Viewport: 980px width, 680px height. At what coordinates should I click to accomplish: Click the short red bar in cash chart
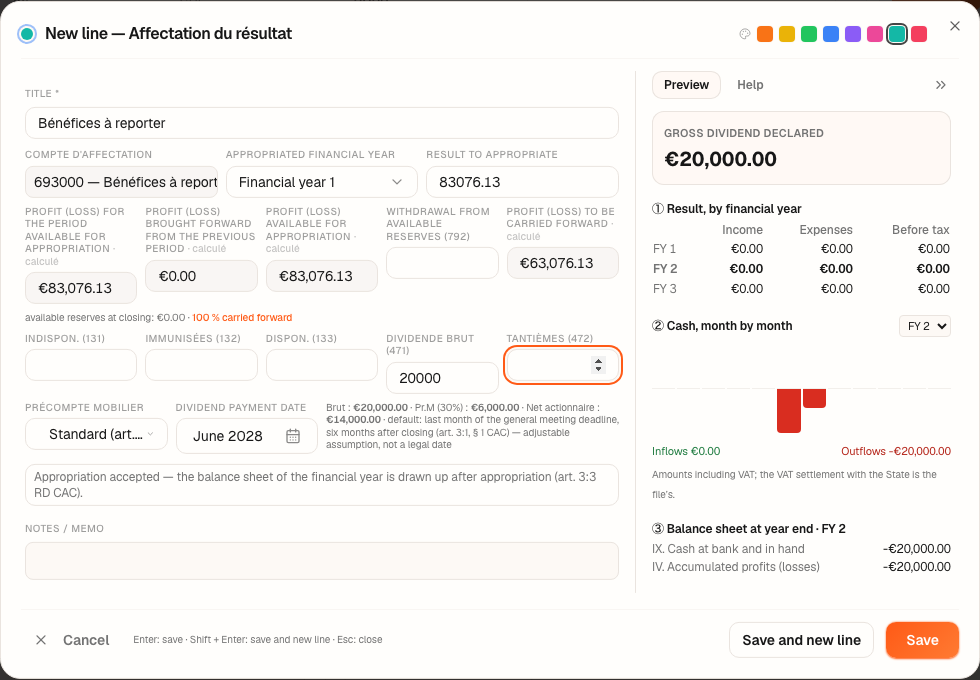click(x=814, y=398)
